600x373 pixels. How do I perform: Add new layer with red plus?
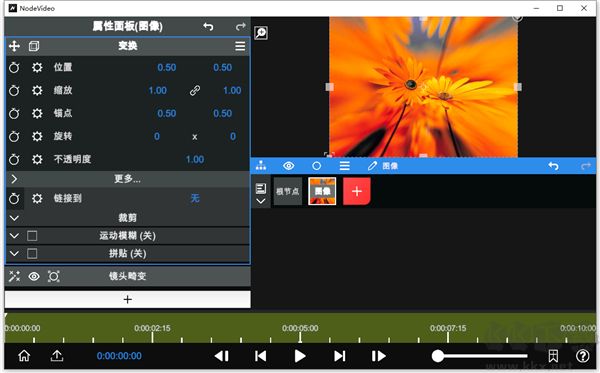tap(357, 191)
